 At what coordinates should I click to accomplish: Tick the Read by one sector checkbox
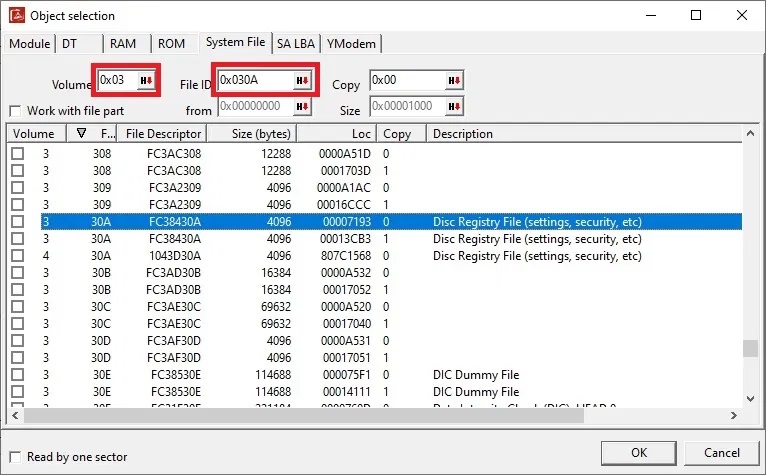[15, 457]
